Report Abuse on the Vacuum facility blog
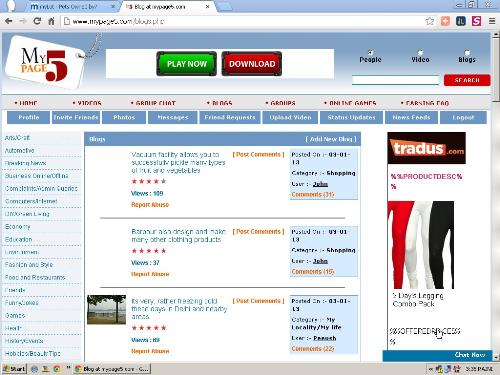Screen dimensions: 500x375 (x=150, y=205)
